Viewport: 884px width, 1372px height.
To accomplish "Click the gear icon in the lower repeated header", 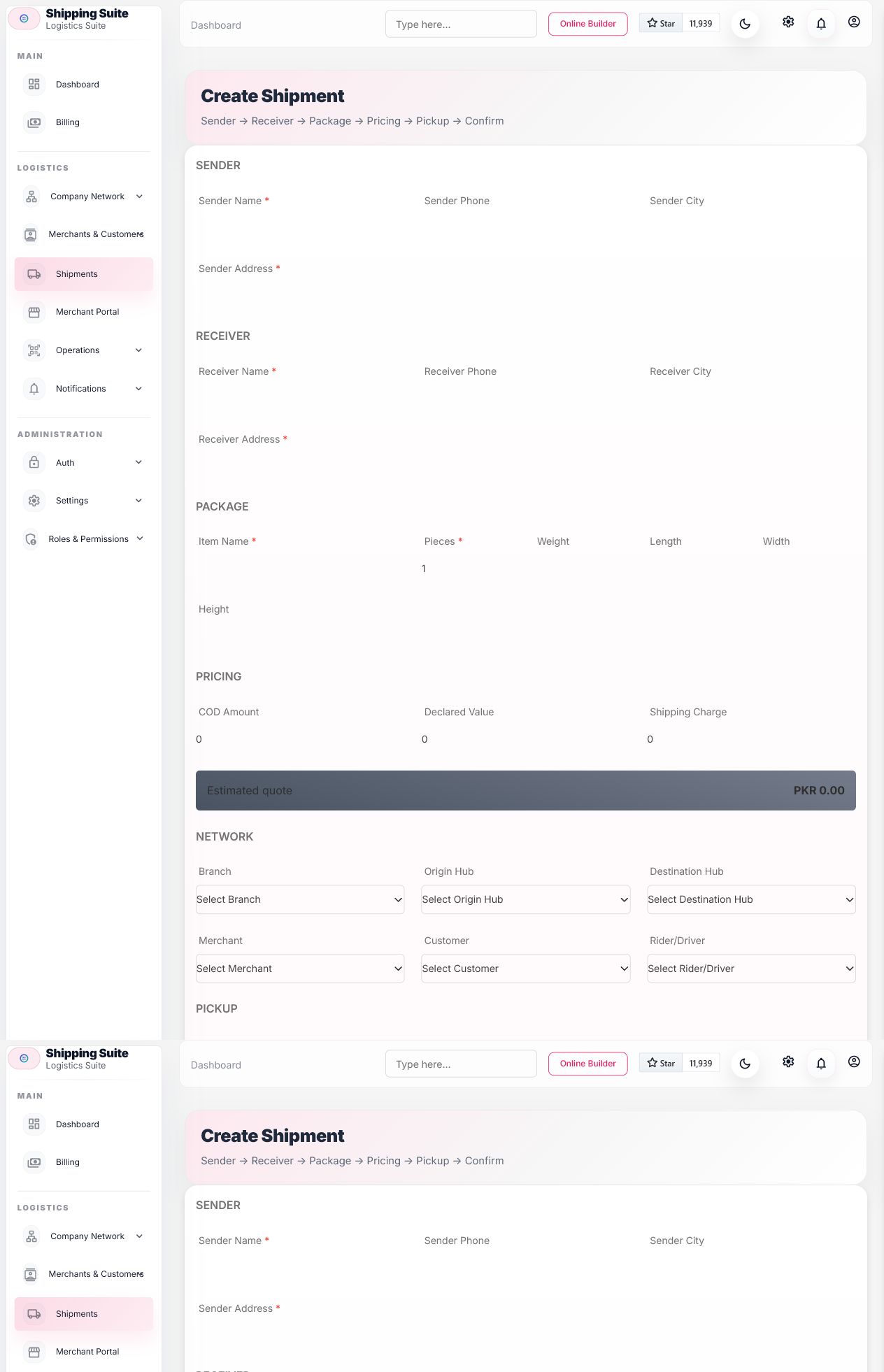I will (x=788, y=1062).
